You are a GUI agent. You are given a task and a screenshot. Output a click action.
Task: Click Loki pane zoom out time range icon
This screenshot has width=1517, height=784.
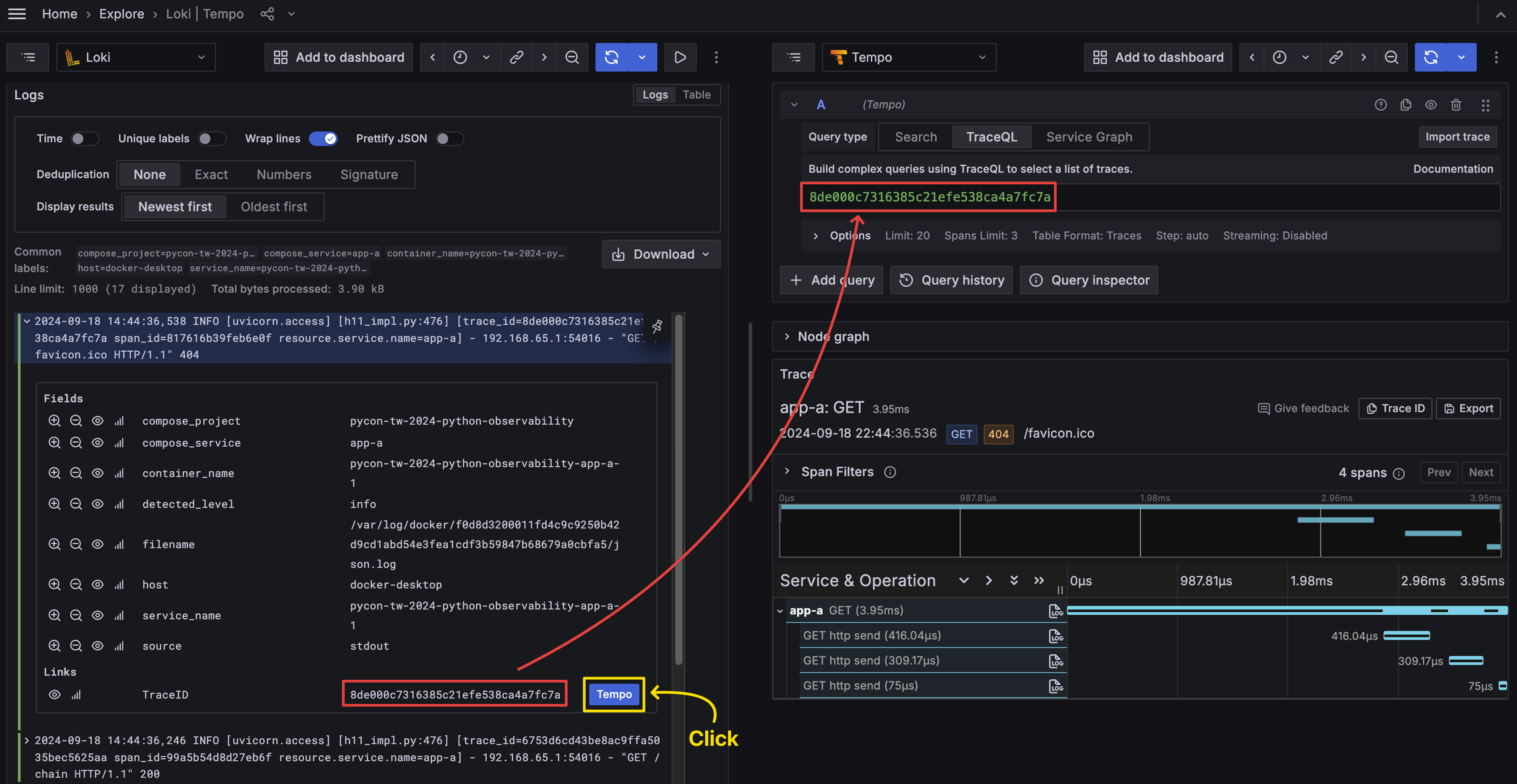coord(572,57)
